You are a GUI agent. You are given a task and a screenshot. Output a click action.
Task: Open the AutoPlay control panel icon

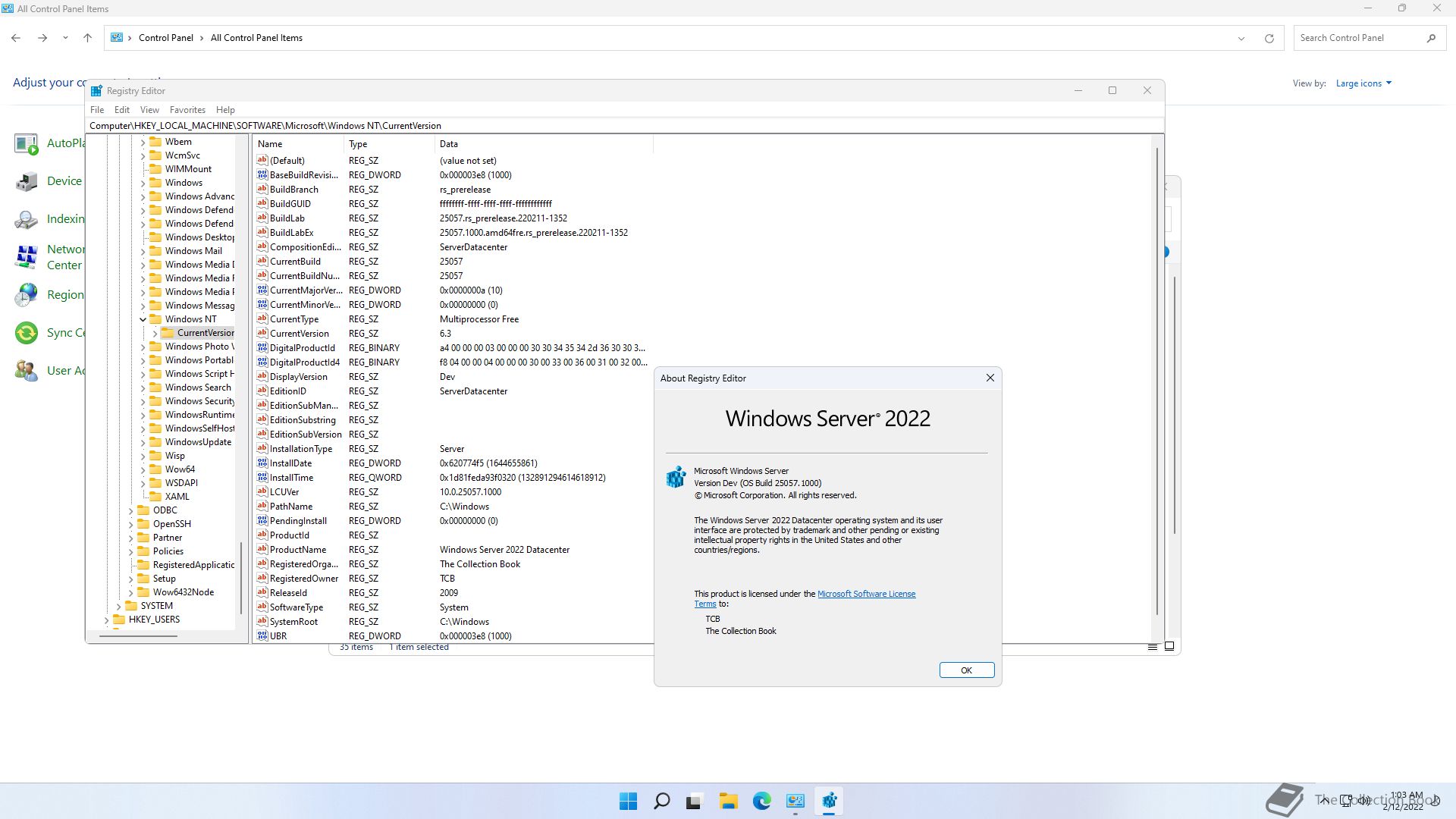(x=27, y=143)
